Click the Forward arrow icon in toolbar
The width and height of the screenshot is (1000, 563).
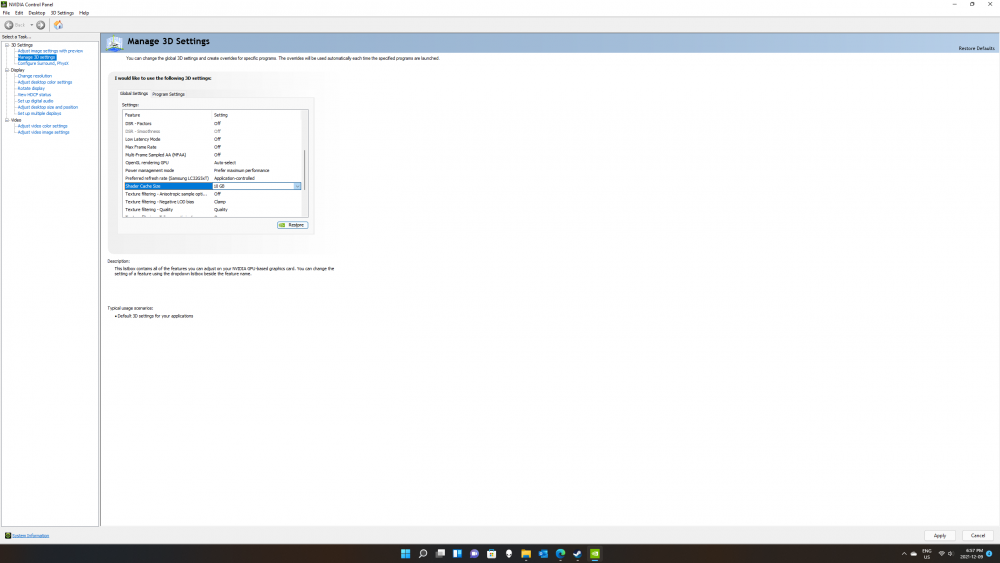point(40,25)
